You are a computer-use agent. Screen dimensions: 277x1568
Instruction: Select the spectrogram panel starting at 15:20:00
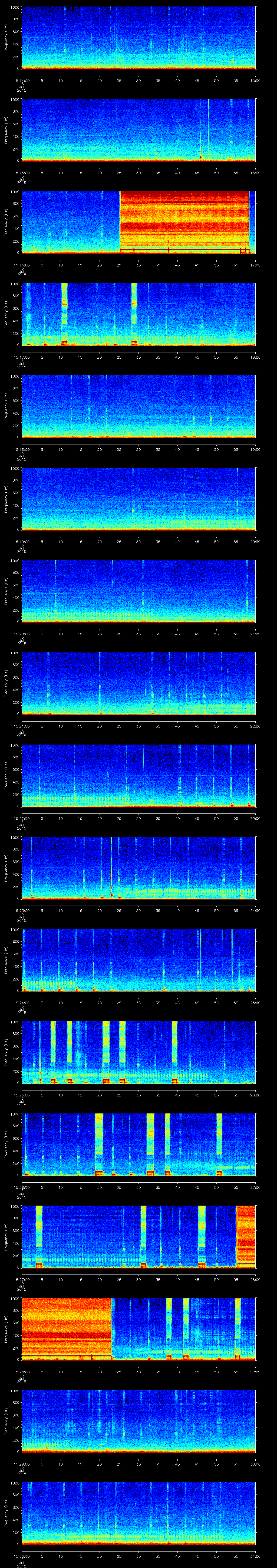(139, 591)
